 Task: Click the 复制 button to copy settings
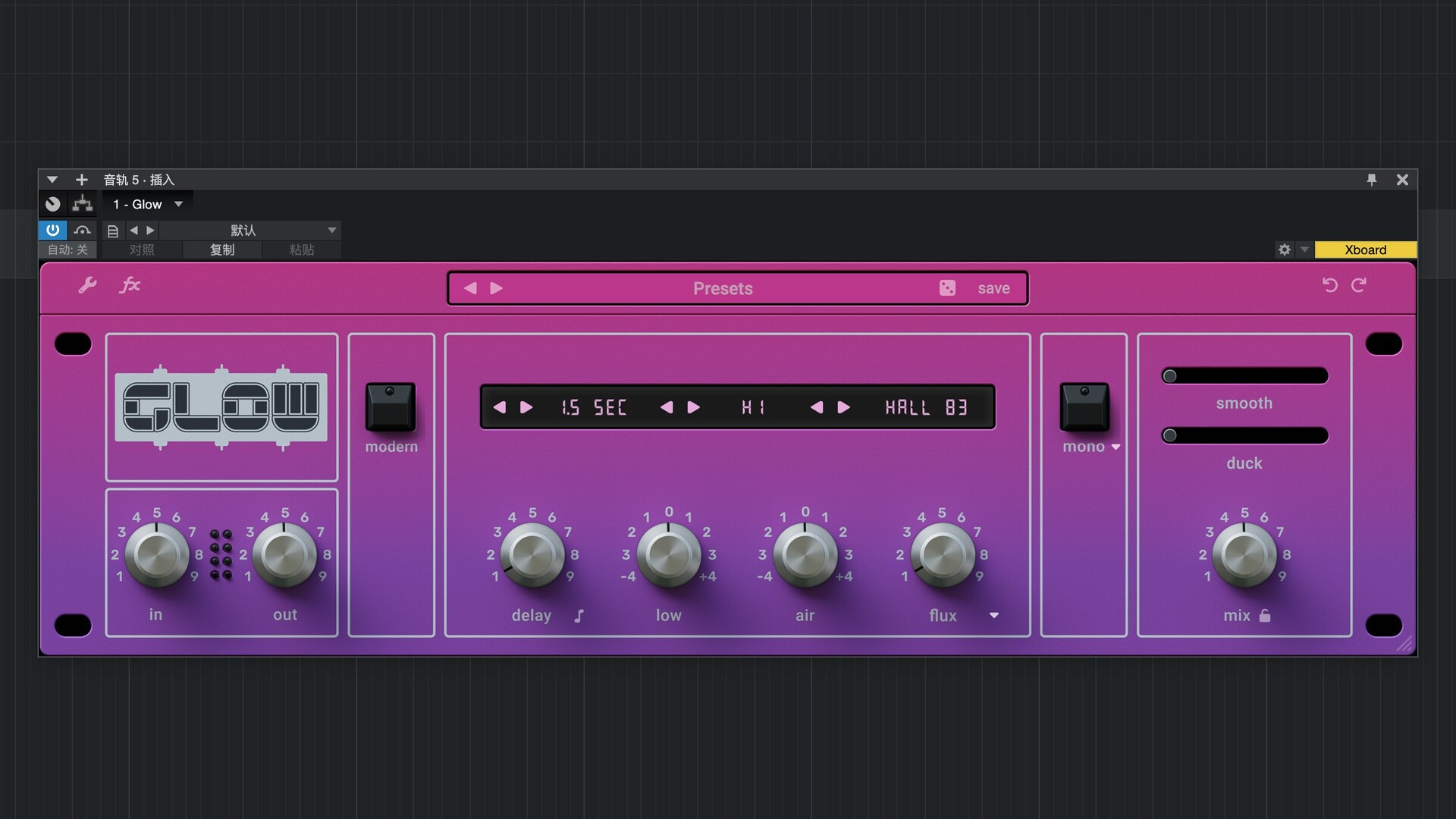[222, 249]
